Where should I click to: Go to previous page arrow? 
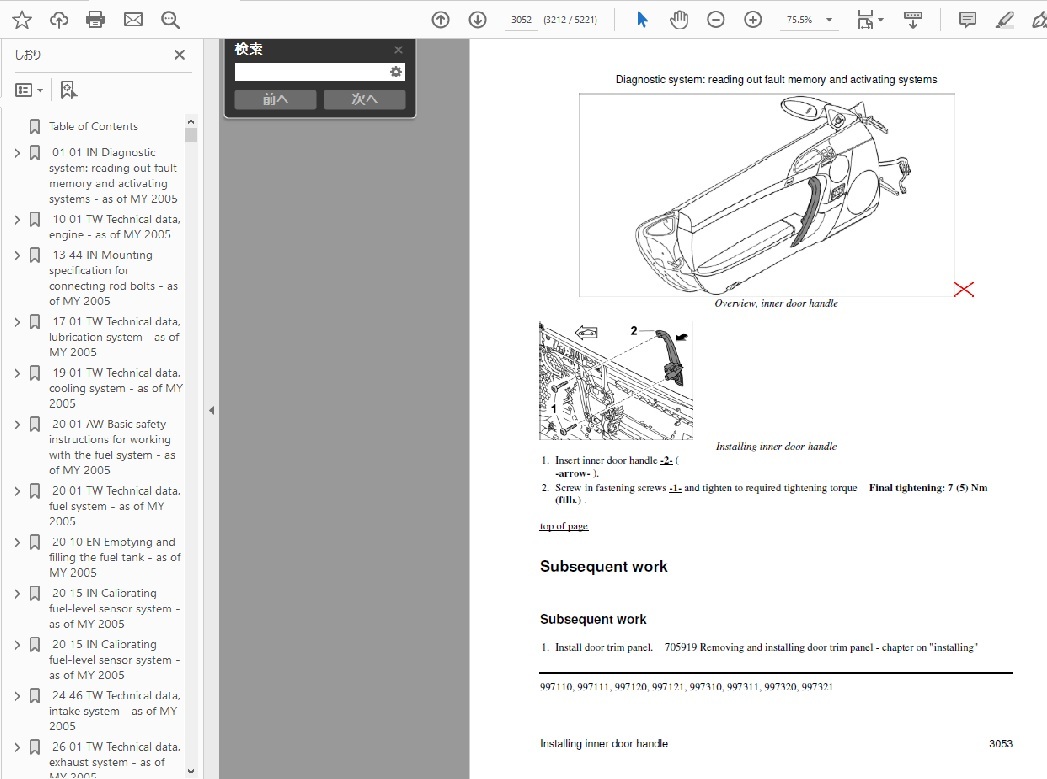[440, 20]
